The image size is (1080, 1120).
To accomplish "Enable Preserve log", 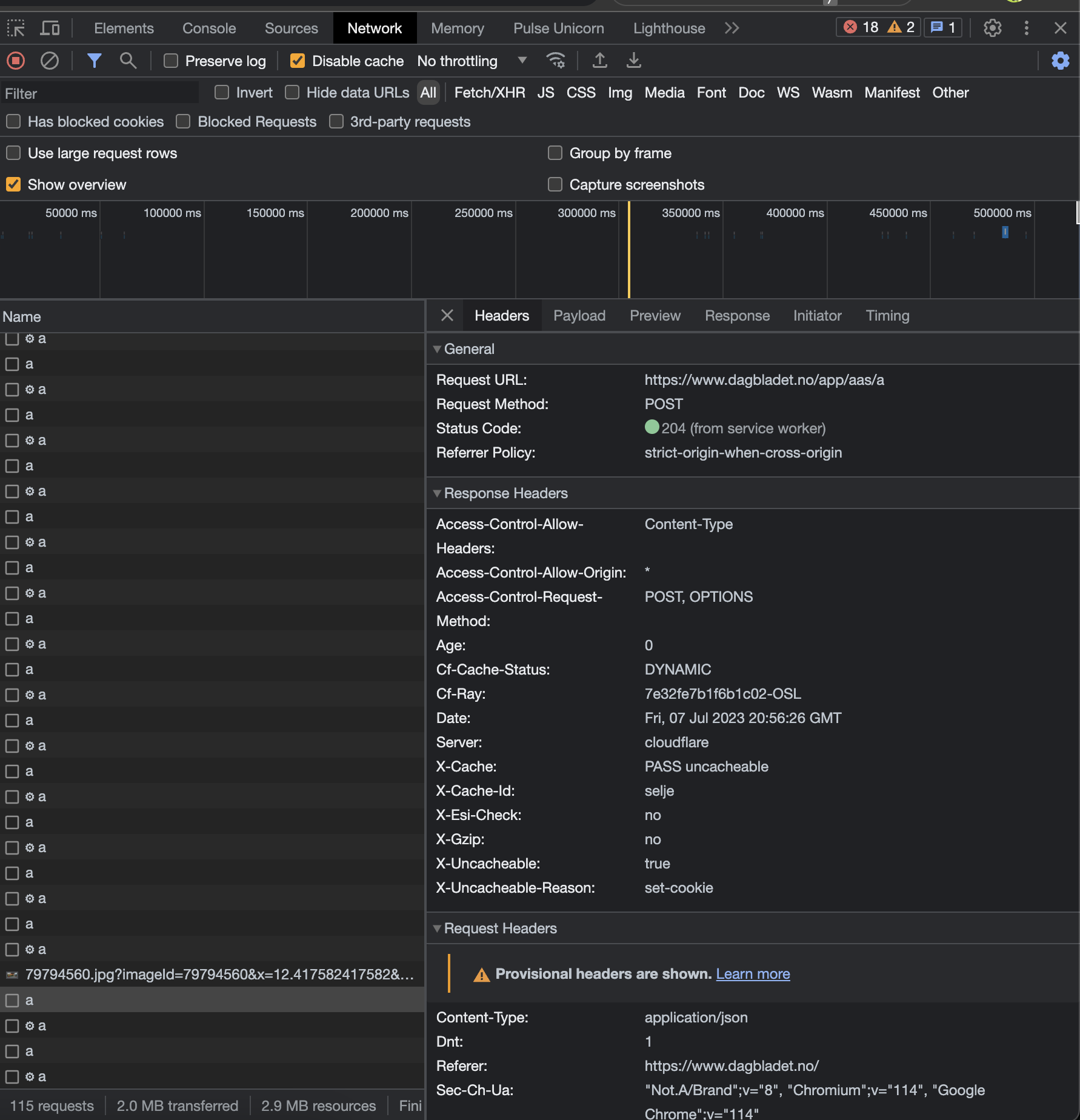I will point(170,61).
